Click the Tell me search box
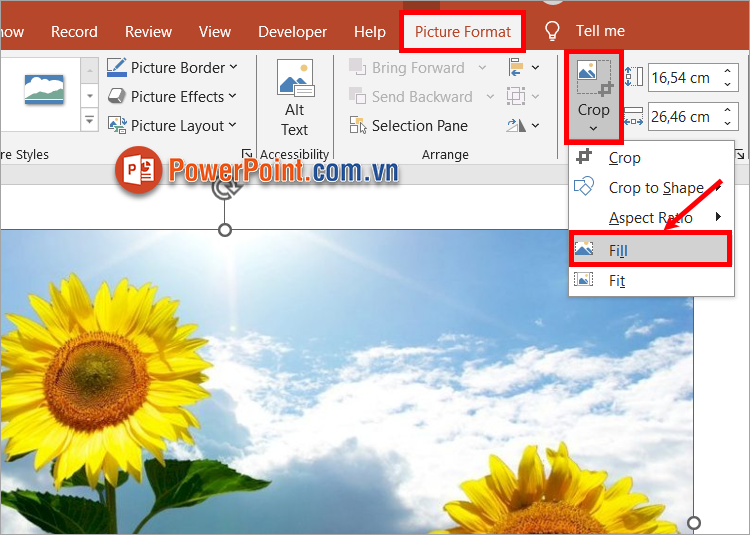 (600, 31)
